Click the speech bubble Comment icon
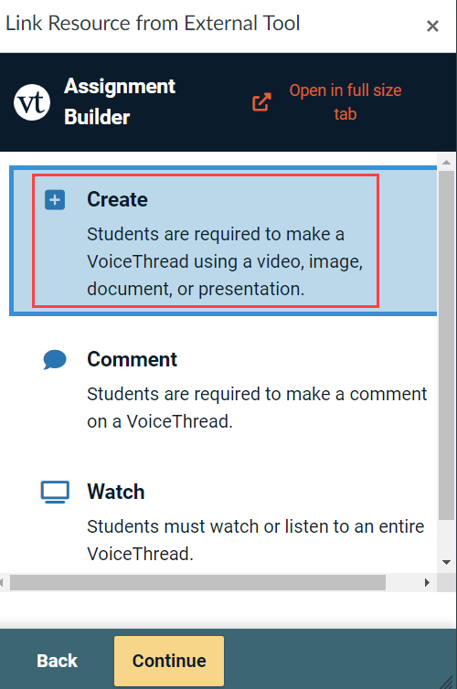This screenshot has height=689, width=457. tap(55, 359)
